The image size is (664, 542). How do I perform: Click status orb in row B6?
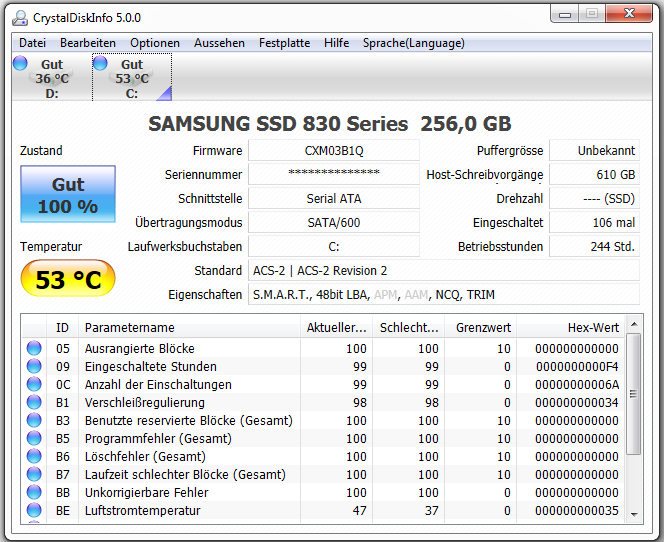pyautogui.click(x=34, y=456)
